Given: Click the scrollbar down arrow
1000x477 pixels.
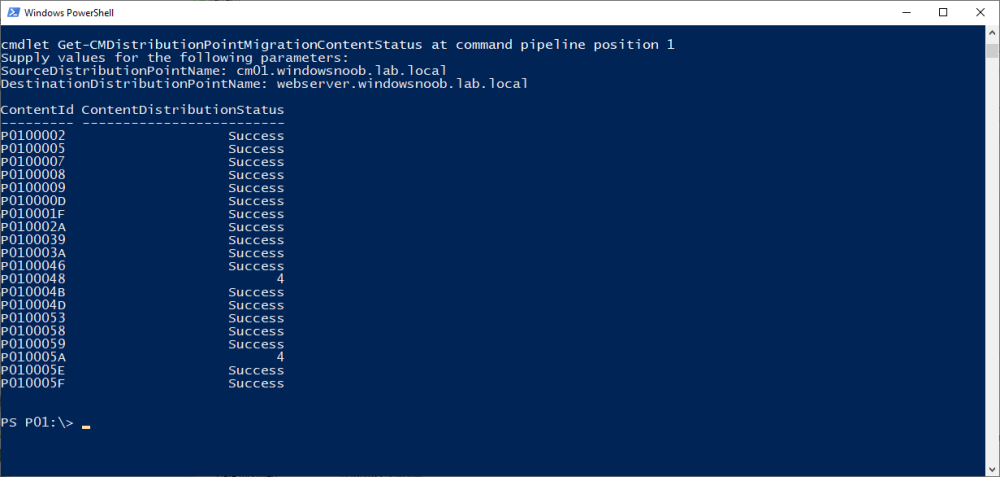Looking at the screenshot, I should pyautogui.click(x=992, y=469).
